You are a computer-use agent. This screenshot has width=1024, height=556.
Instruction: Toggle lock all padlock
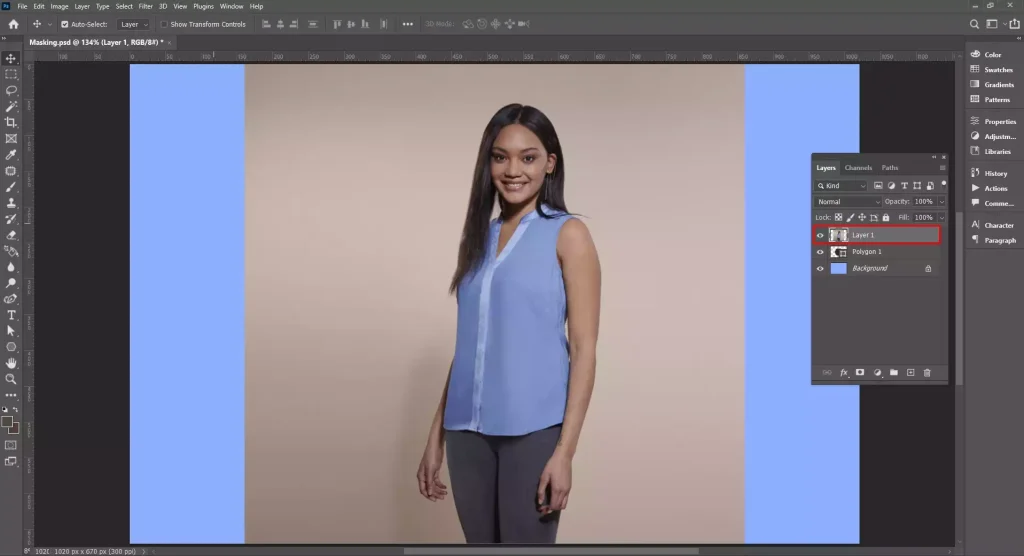point(886,218)
